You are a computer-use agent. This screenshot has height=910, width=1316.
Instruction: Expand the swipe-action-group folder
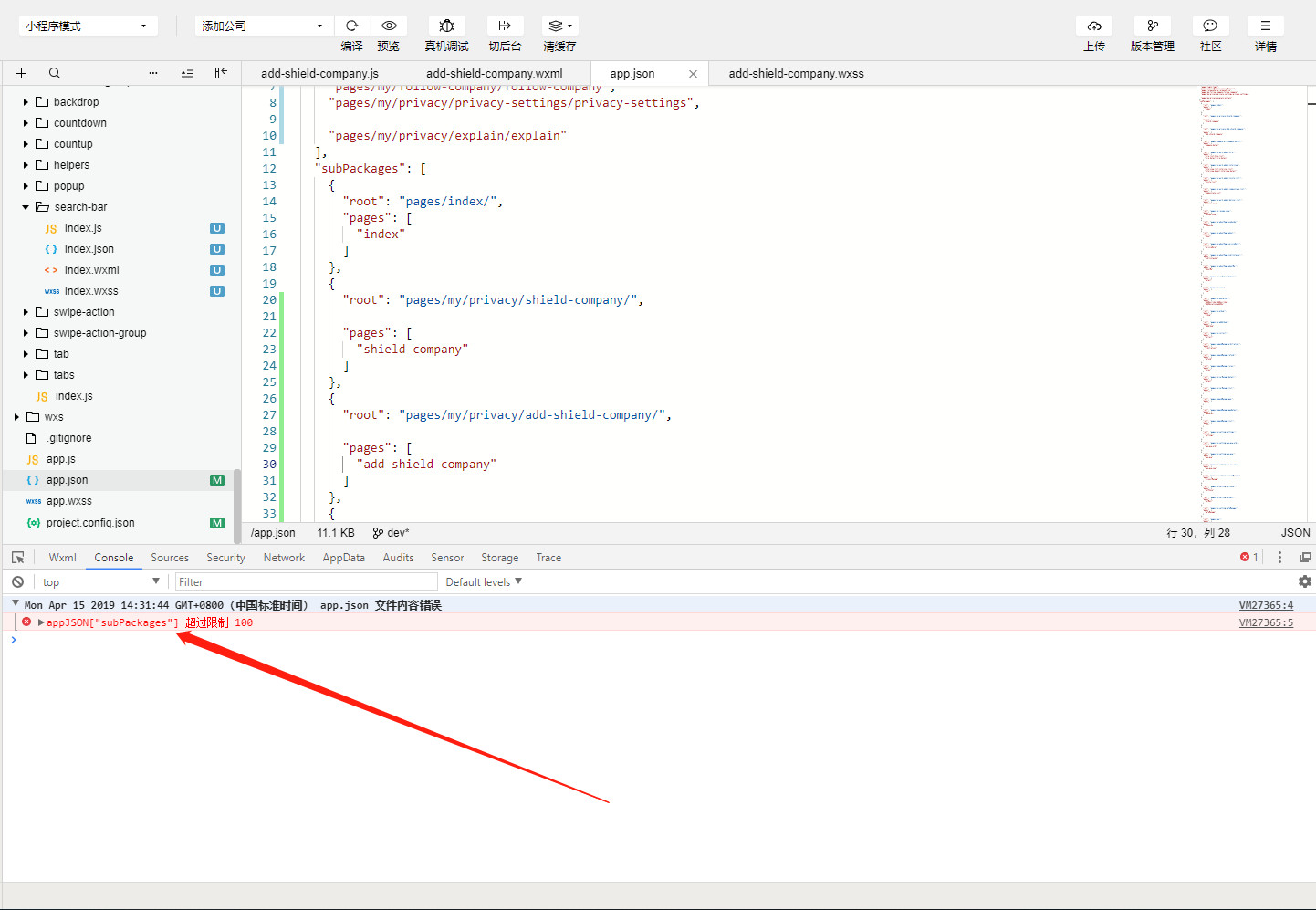tap(26, 333)
